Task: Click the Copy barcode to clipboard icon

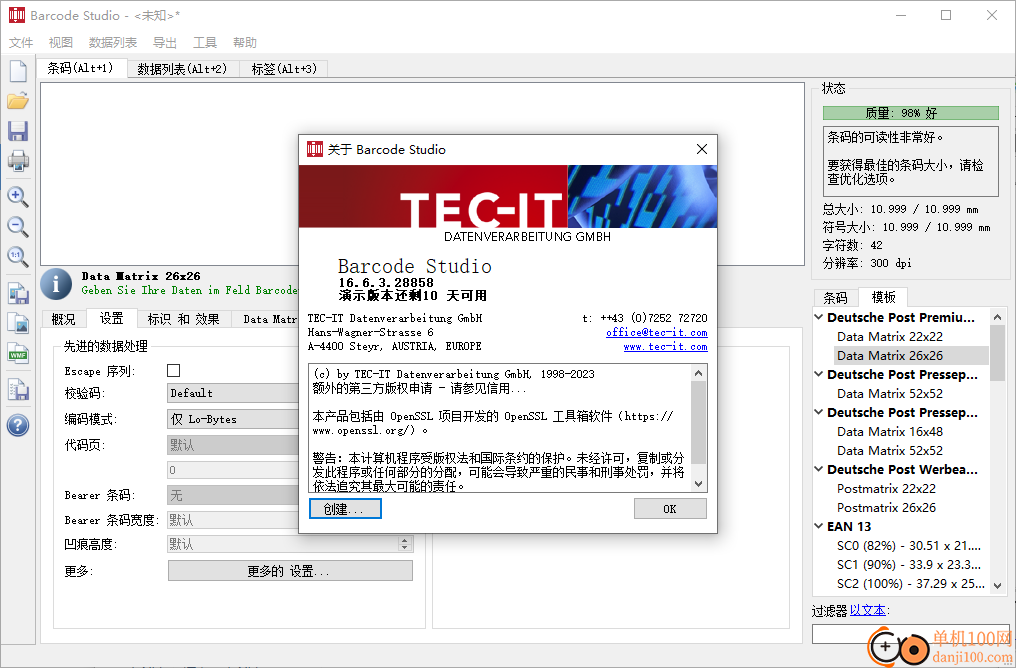Action: [17, 293]
